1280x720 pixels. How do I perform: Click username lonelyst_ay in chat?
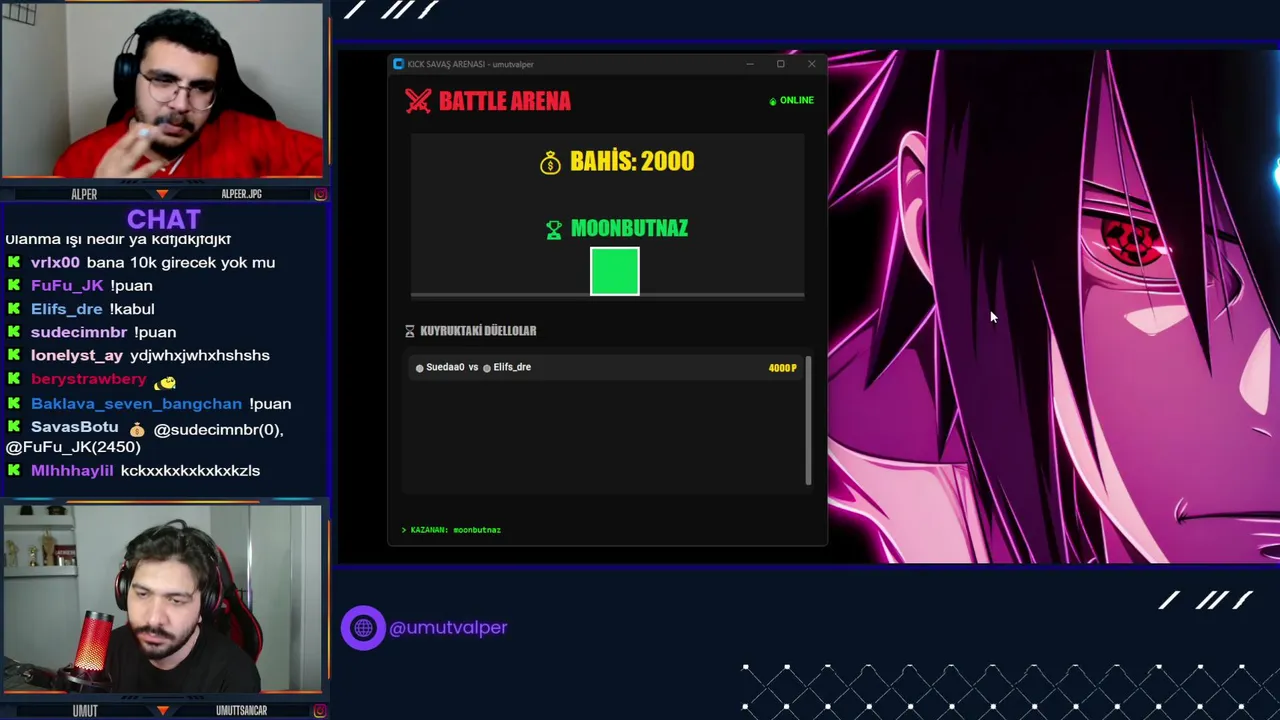click(x=77, y=356)
